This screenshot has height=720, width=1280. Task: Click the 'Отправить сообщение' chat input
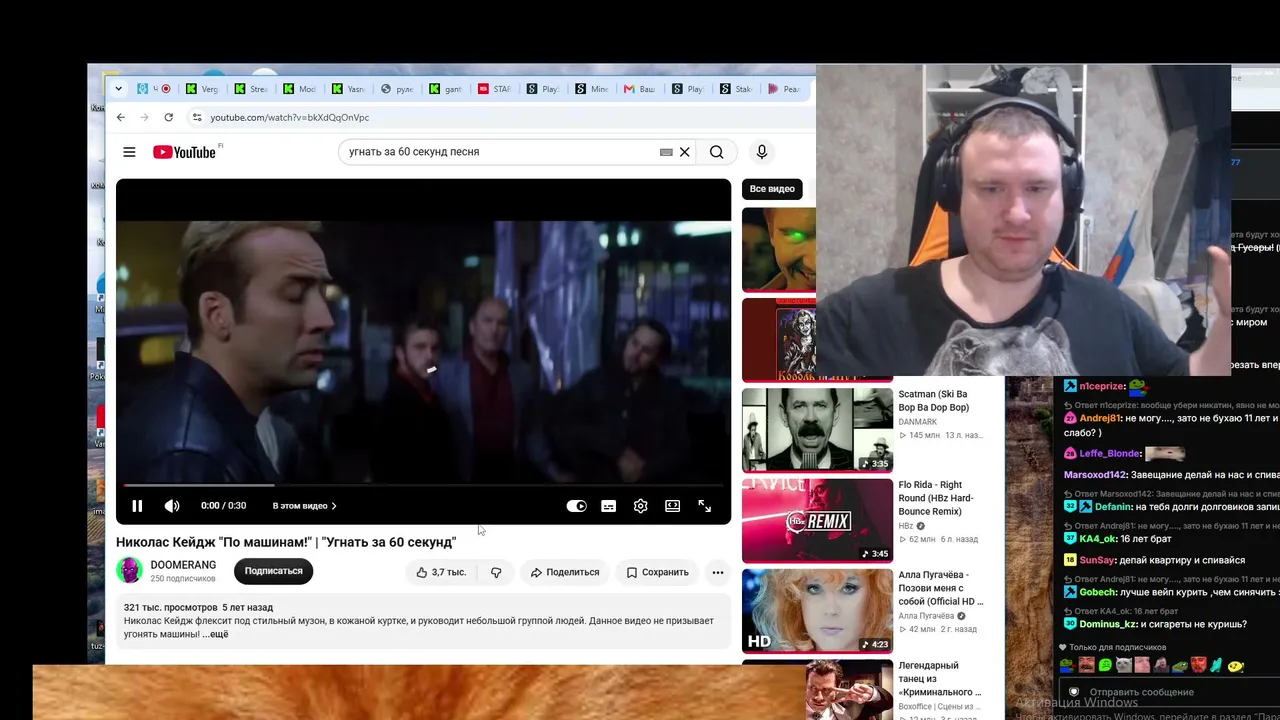[1170, 692]
